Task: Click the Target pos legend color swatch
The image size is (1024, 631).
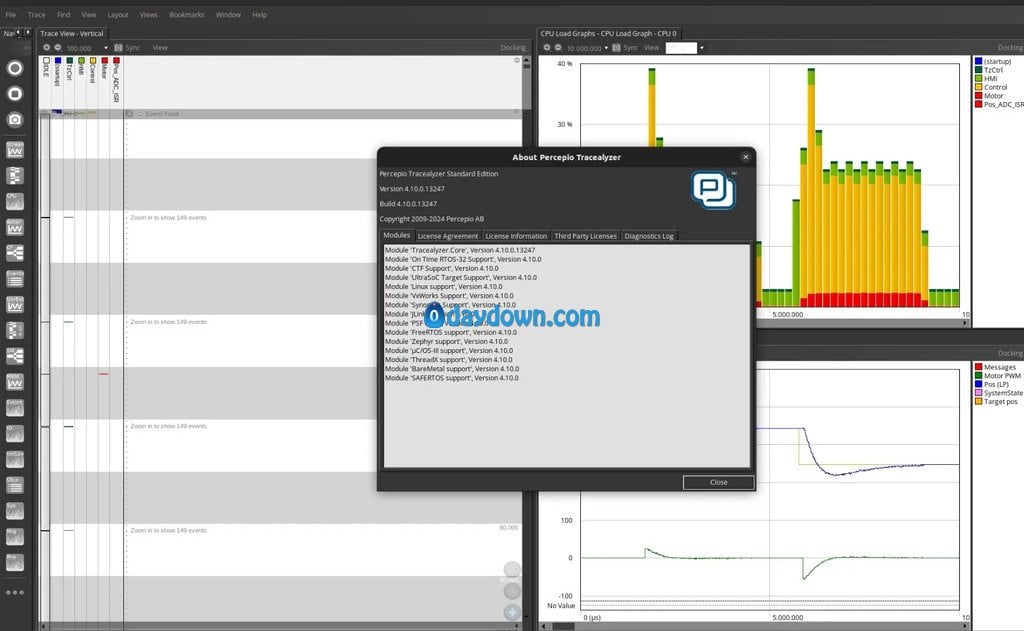Action: [978, 401]
